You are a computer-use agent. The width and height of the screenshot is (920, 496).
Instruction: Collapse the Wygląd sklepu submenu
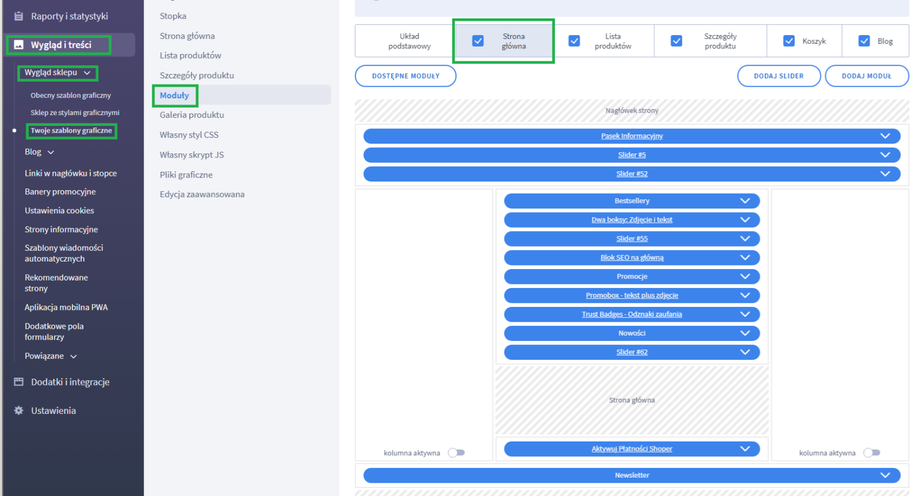pos(88,73)
